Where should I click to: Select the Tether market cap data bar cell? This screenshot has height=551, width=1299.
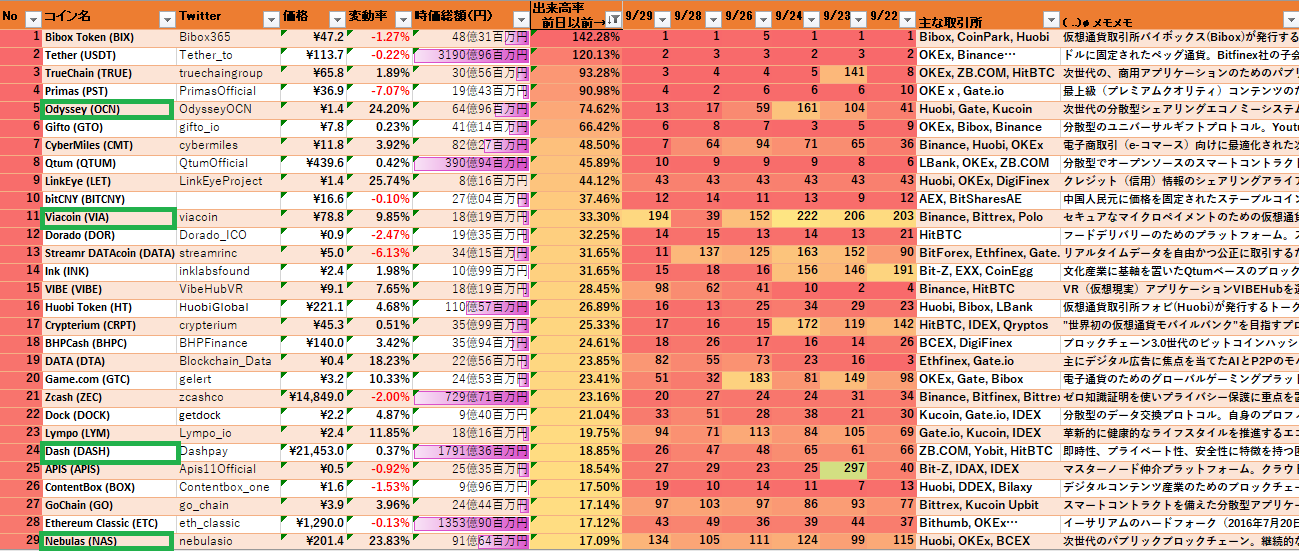pos(470,55)
